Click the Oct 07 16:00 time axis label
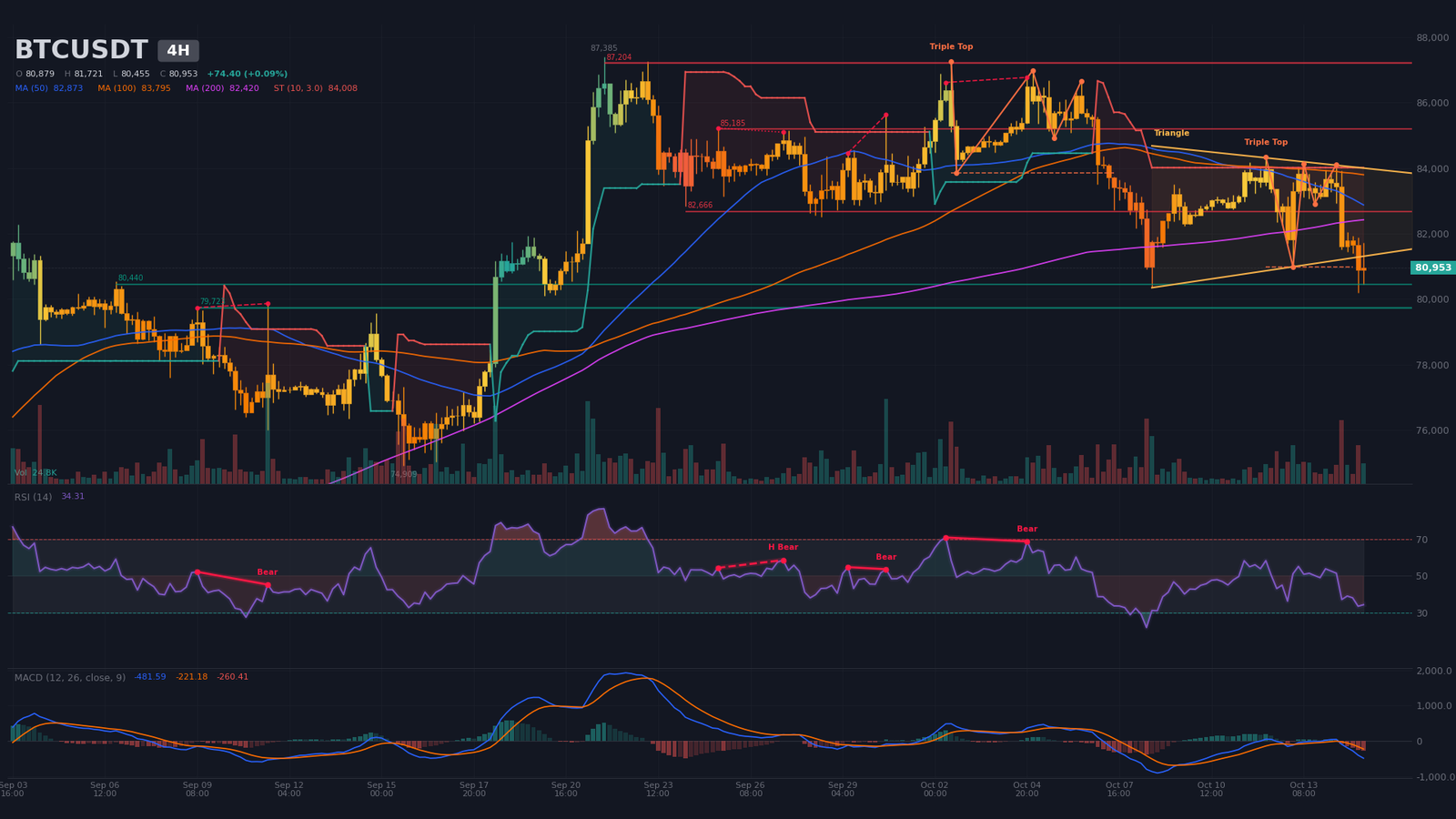Screen dimensions: 1456x819 coord(1119,789)
